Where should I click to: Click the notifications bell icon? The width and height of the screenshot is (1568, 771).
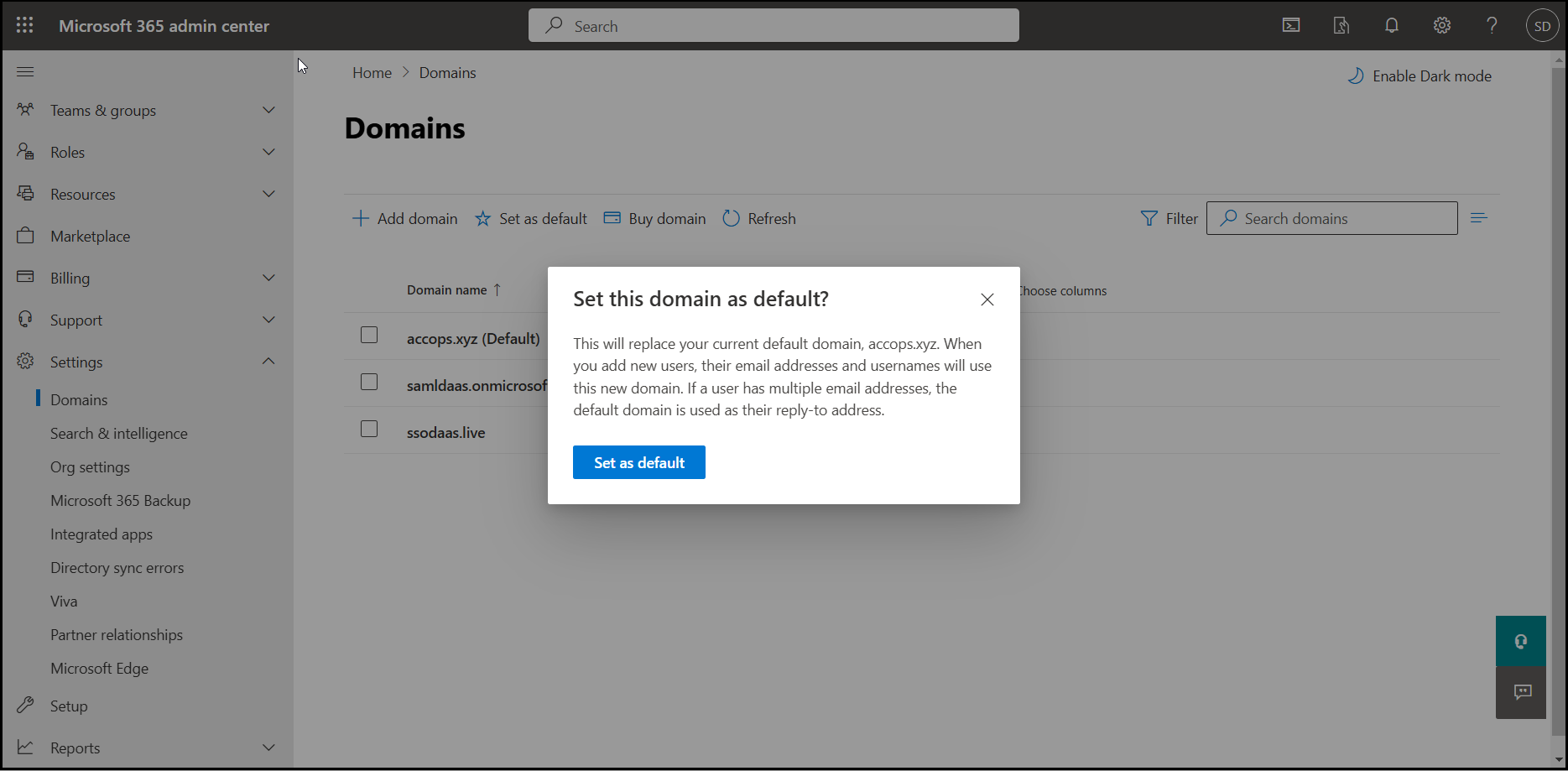click(1392, 25)
